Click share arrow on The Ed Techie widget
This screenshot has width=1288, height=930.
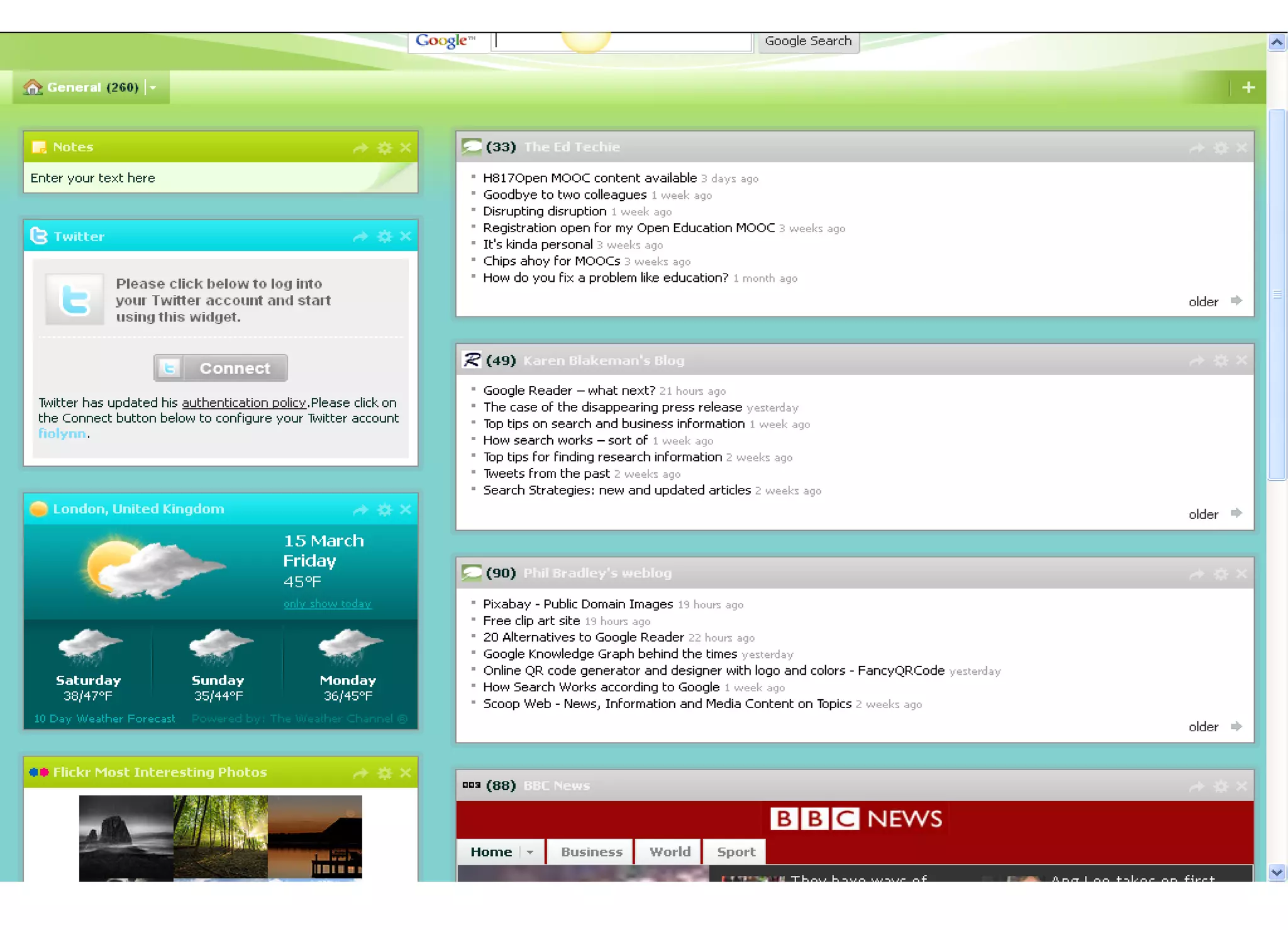pos(1196,148)
